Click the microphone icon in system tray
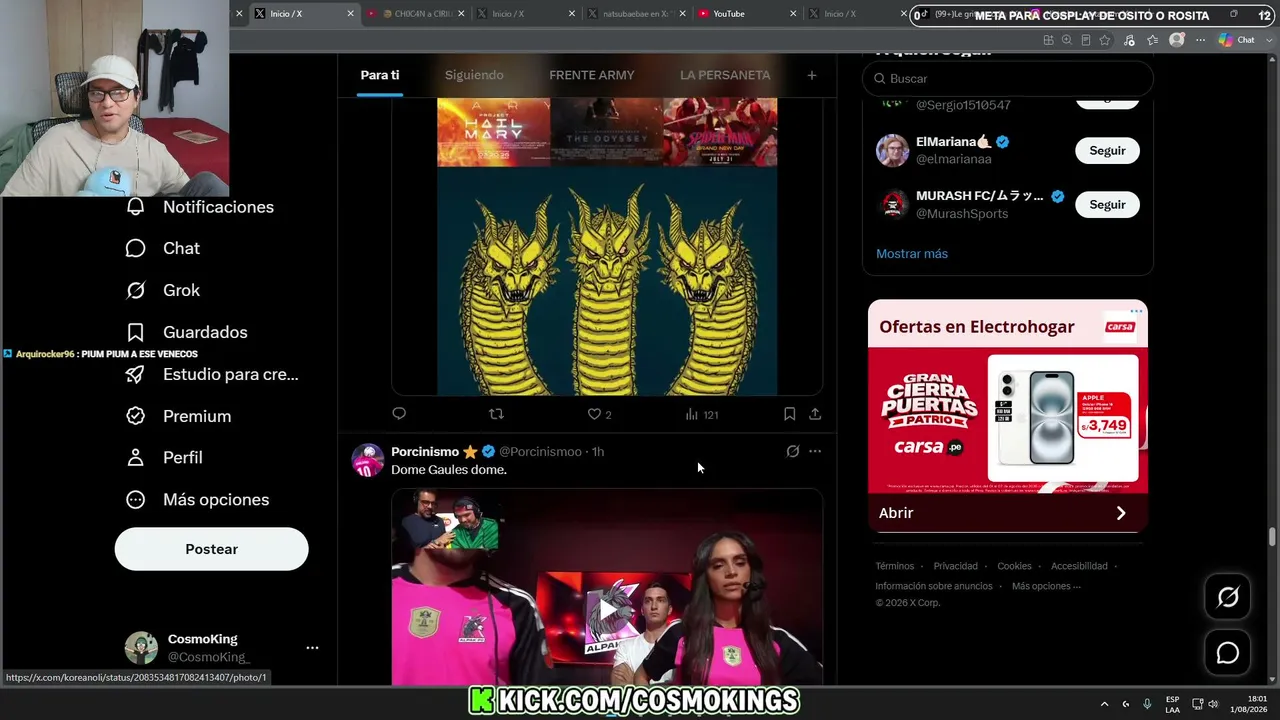This screenshot has height=720, width=1280. click(x=1147, y=704)
